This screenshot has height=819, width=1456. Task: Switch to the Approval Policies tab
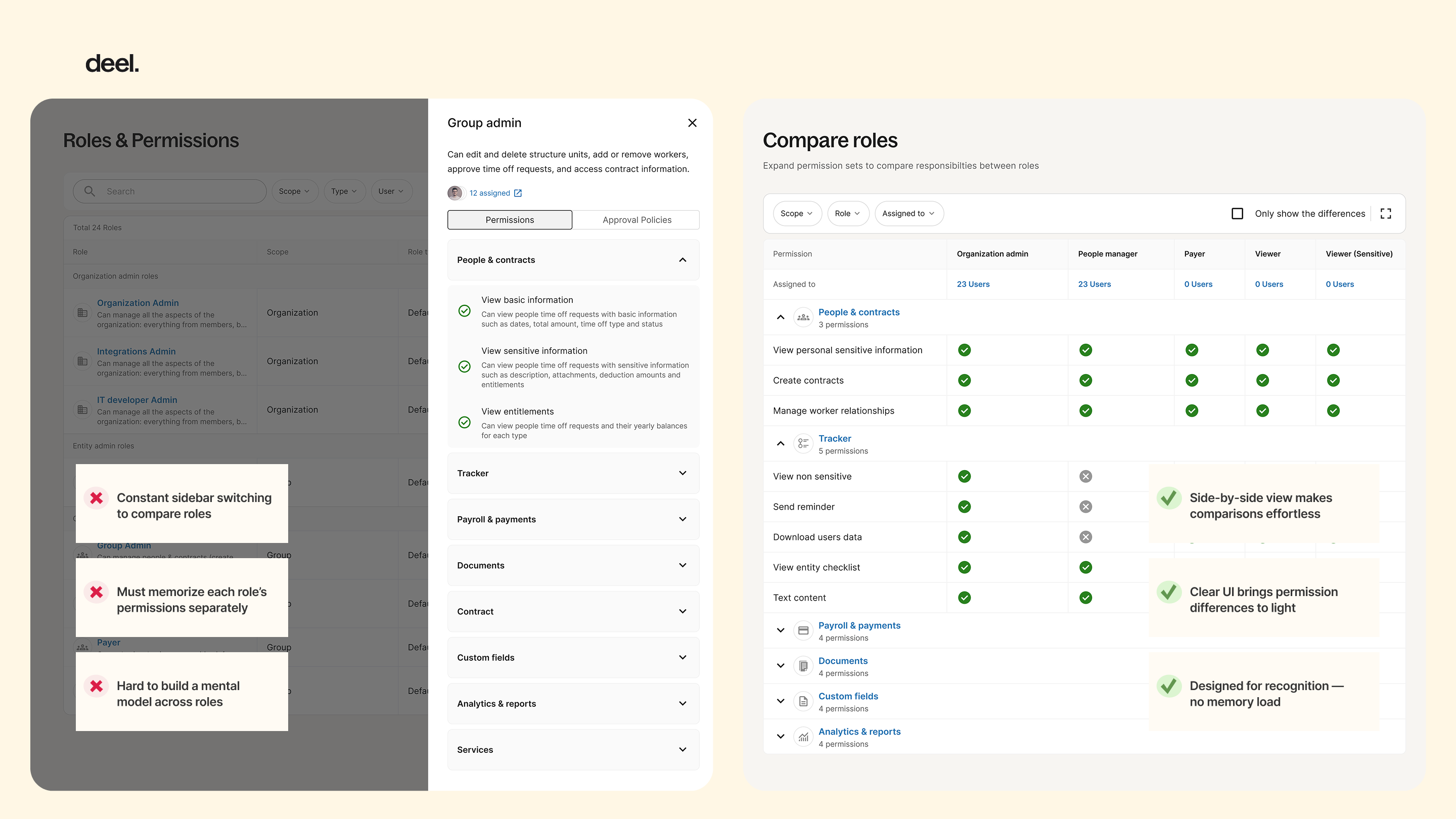pyautogui.click(x=636, y=220)
